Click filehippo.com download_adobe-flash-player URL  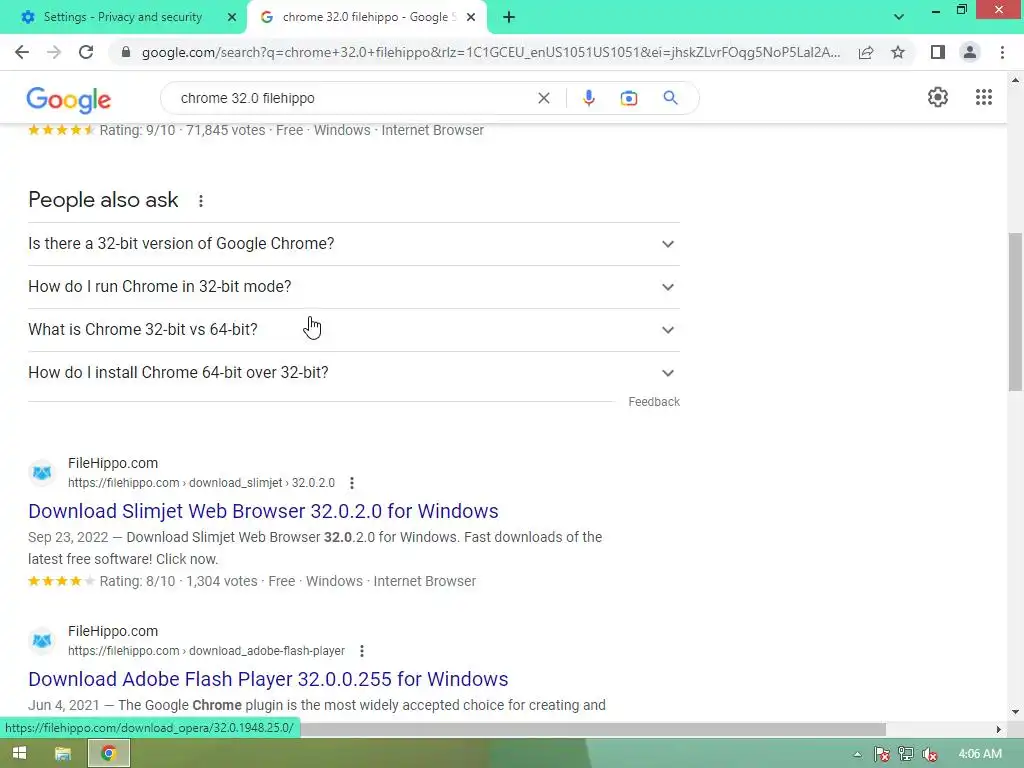click(x=206, y=650)
